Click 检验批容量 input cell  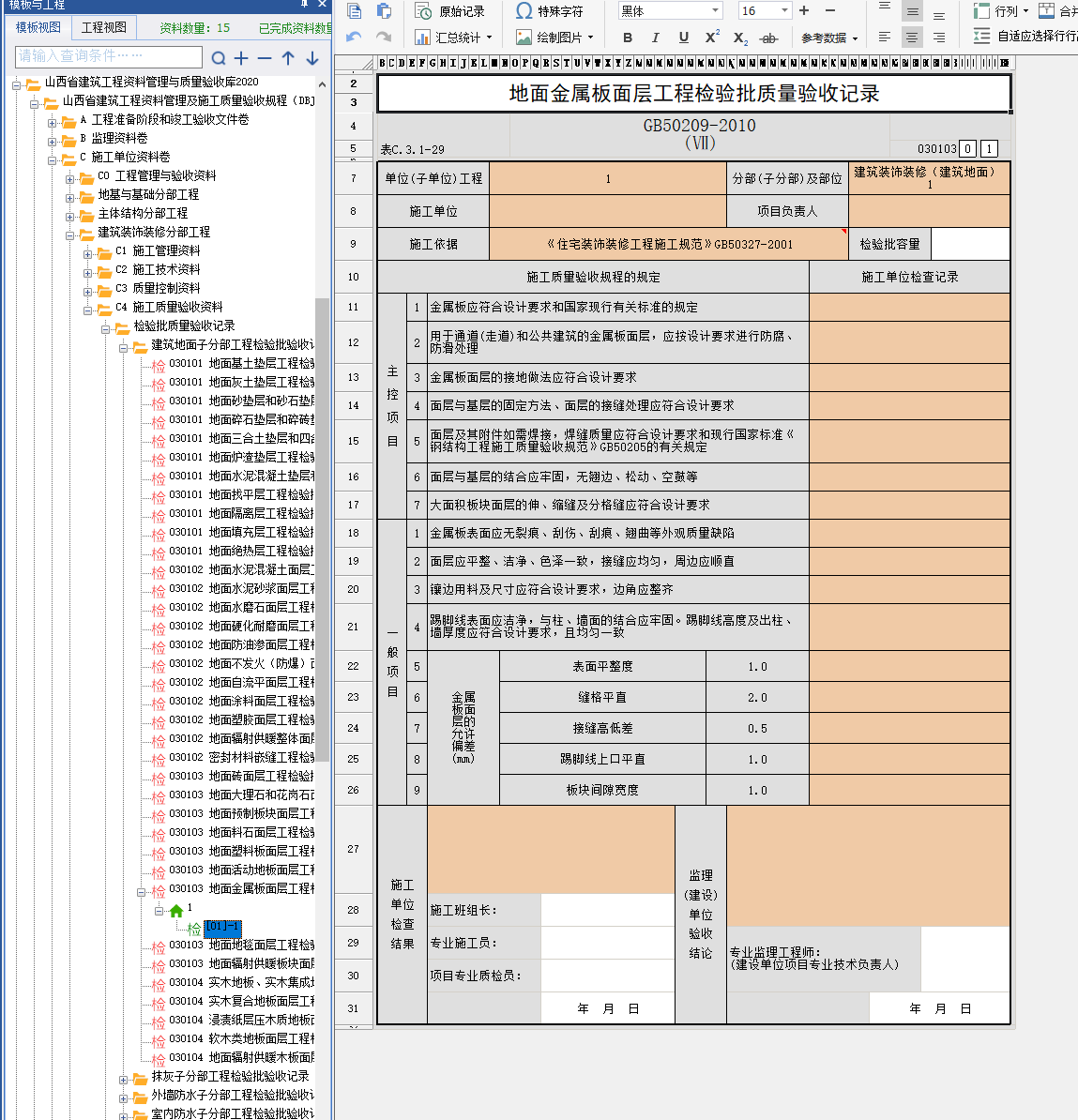[971, 244]
